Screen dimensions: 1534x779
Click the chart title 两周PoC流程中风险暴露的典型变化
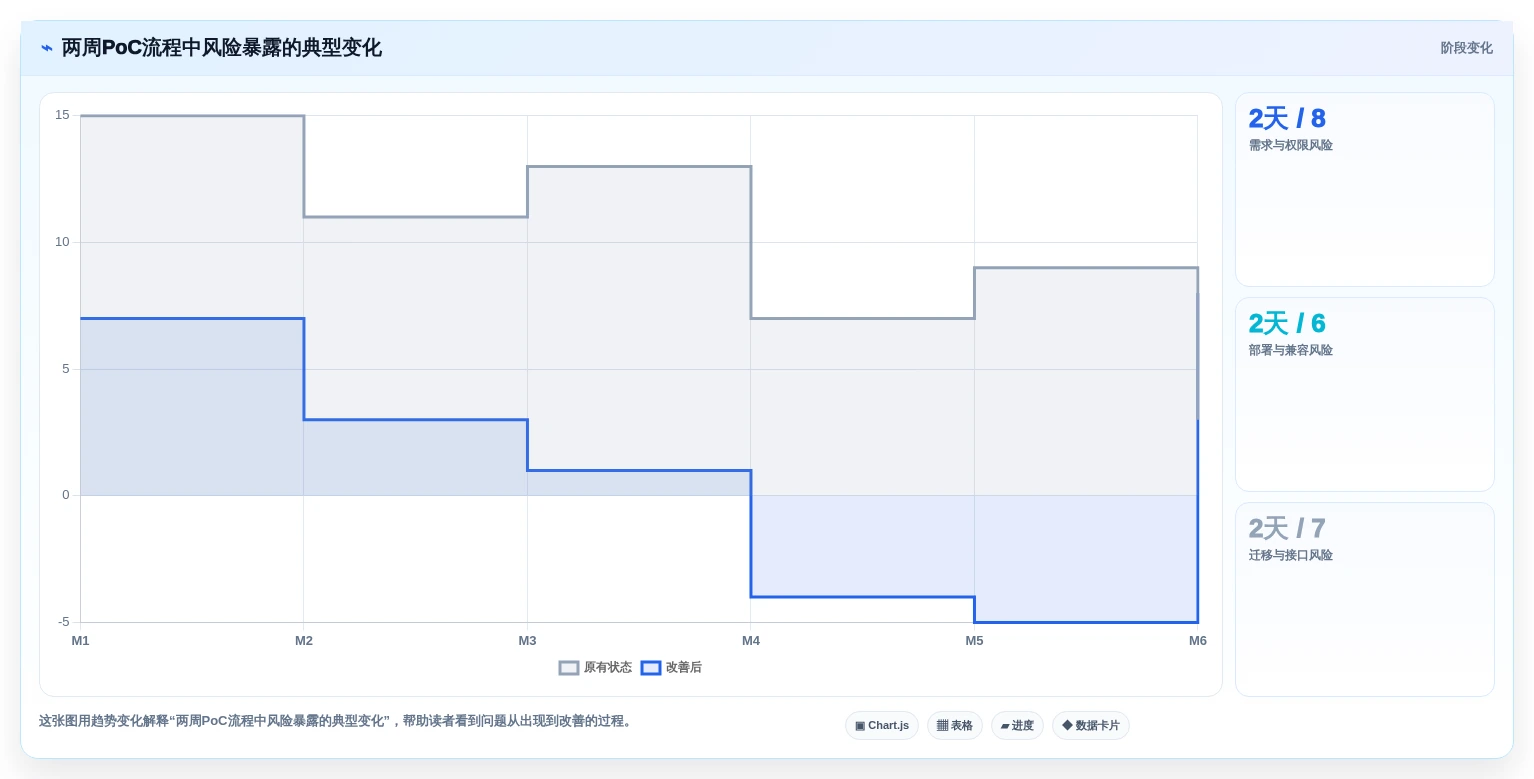pyautogui.click(x=221, y=48)
